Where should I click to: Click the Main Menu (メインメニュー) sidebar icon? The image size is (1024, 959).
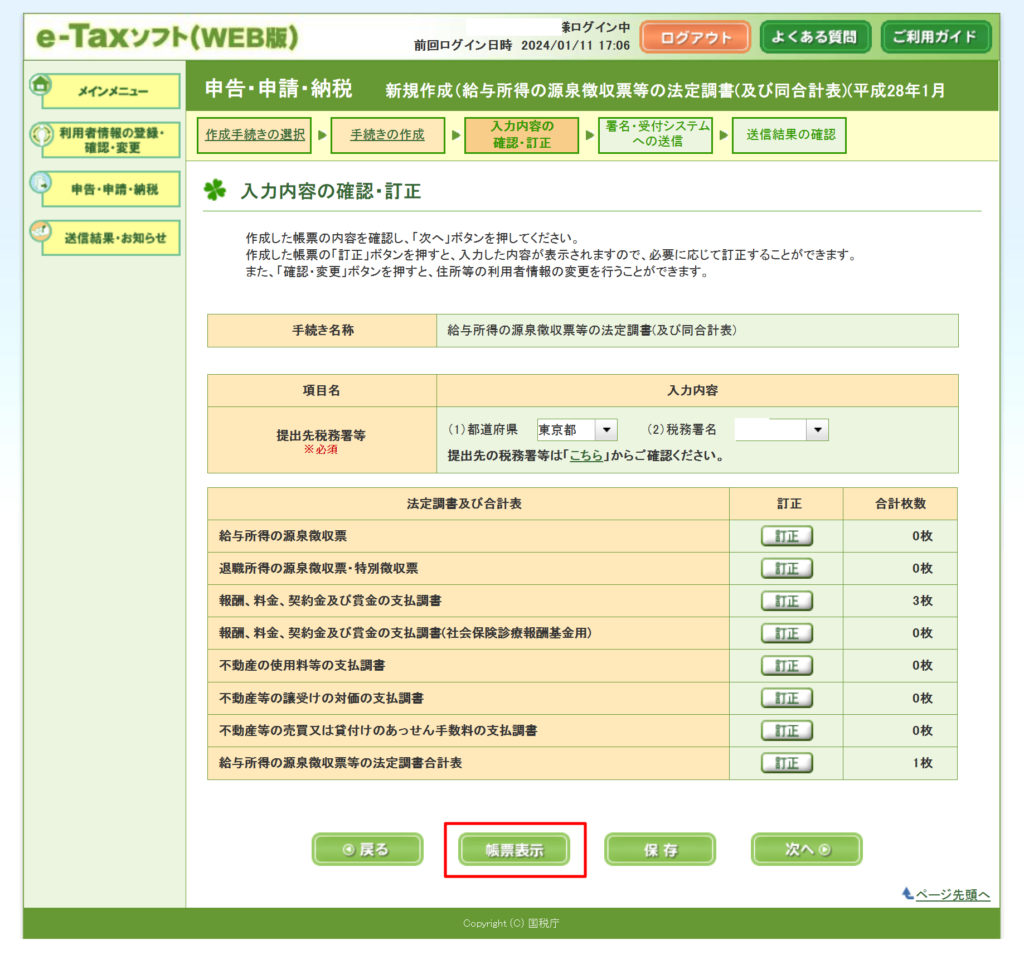pyautogui.click(x=42, y=86)
